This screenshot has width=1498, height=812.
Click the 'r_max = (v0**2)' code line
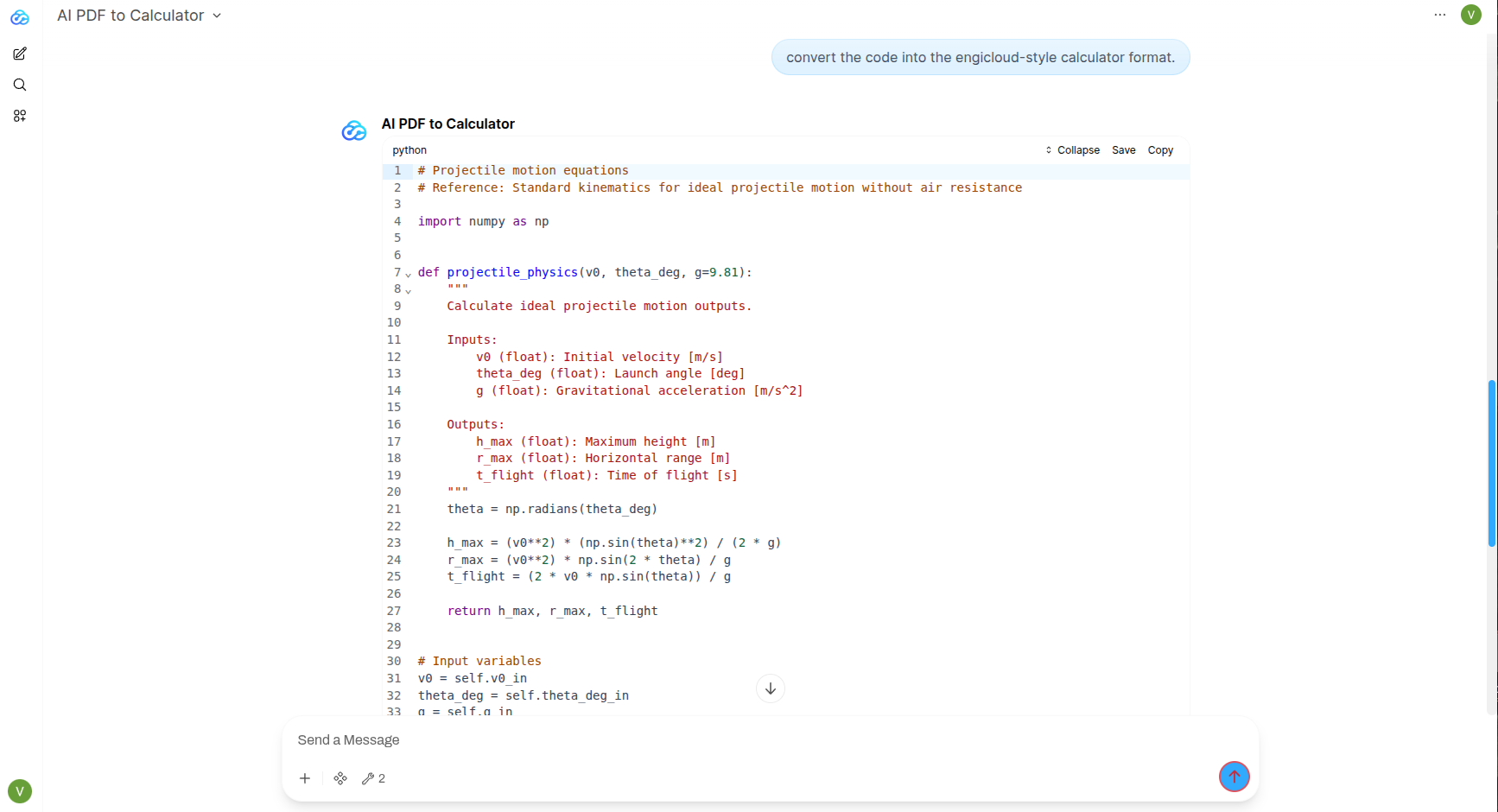pos(589,561)
